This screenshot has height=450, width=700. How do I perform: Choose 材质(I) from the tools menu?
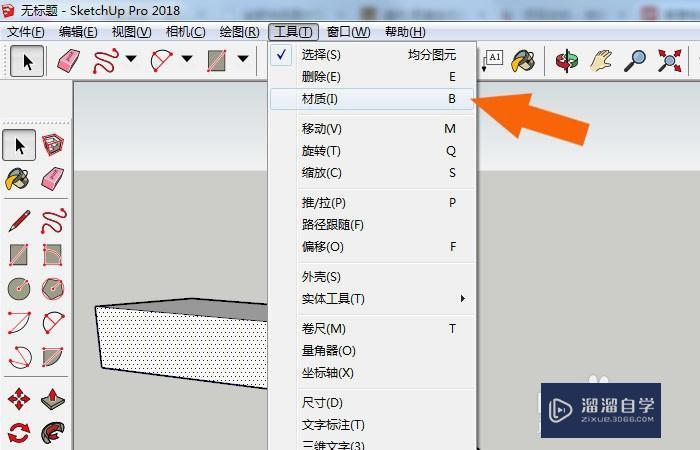pos(372,99)
